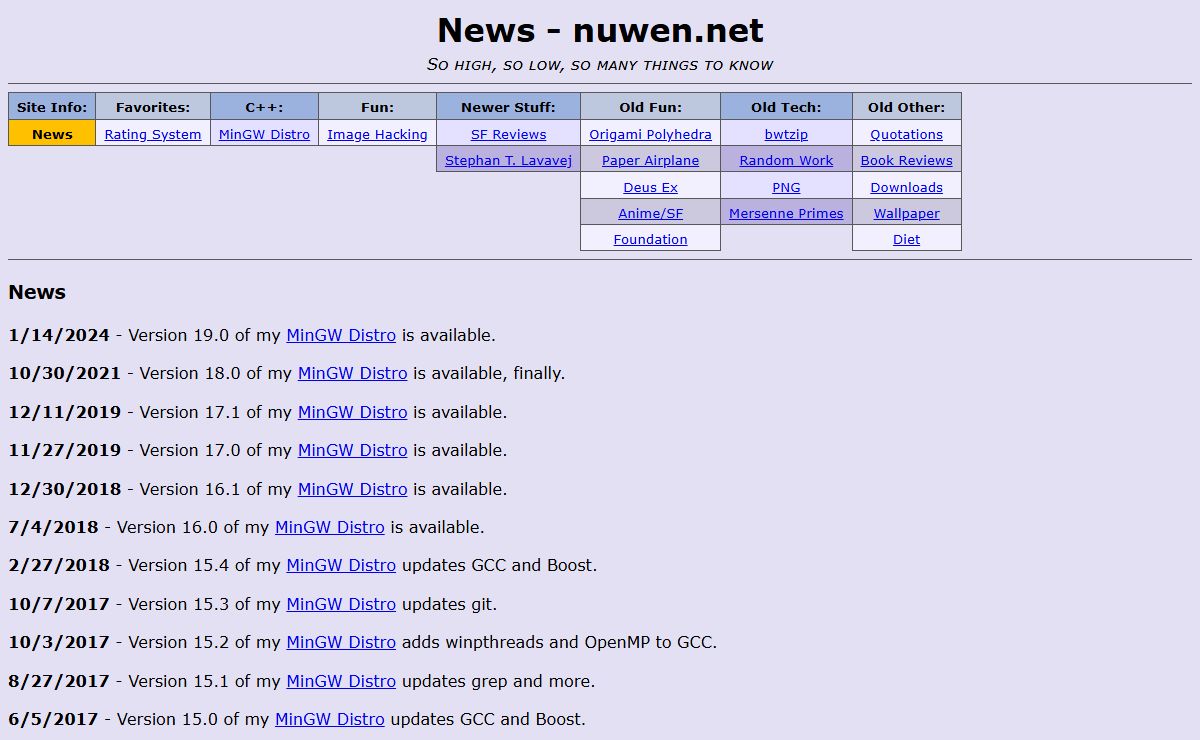1200x740 pixels.
Task: Select the Old Other: column header
Action: click(906, 107)
